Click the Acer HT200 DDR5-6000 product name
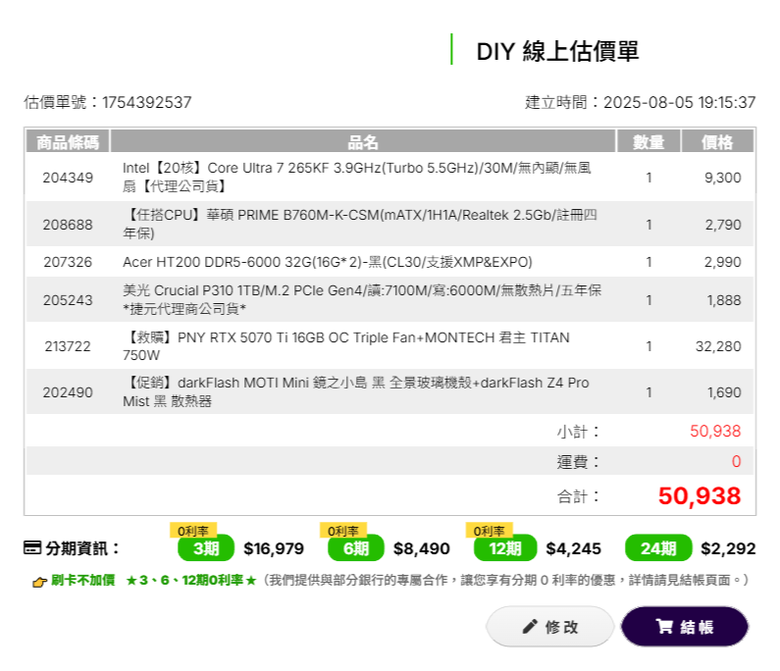 pos(327,262)
